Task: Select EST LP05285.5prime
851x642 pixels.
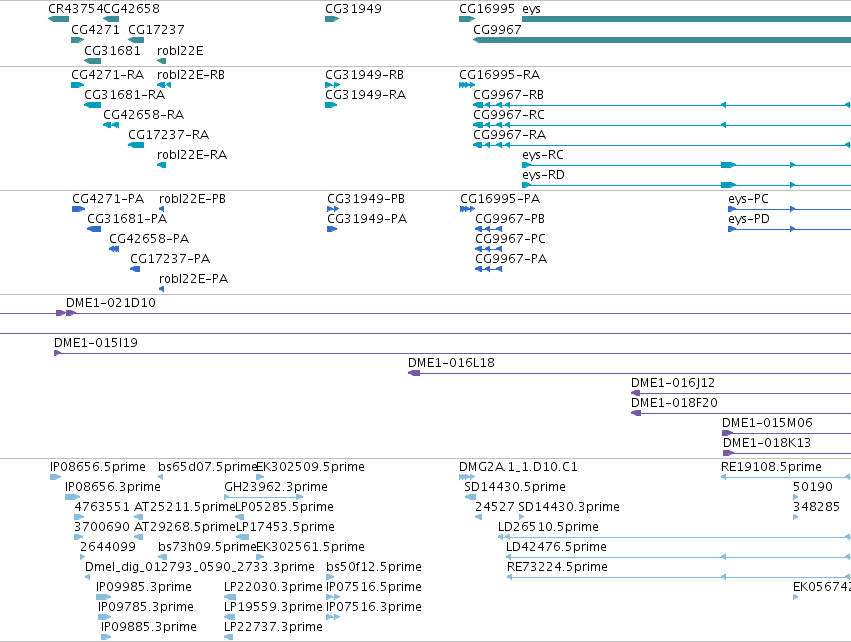Action: click(284, 507)
